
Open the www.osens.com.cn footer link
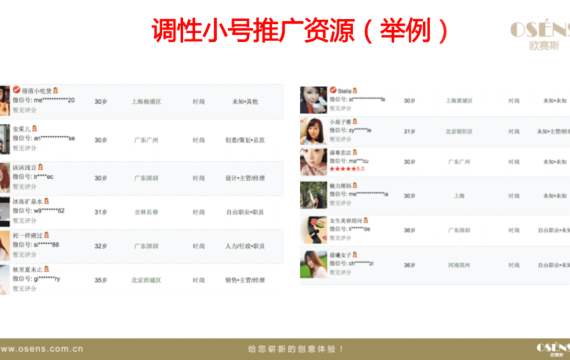point(42,349)
